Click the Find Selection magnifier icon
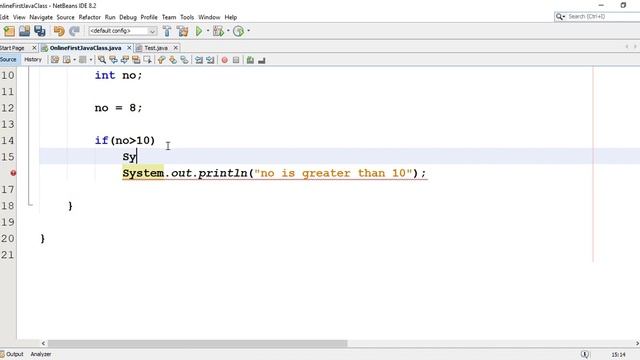Viewport: 640px width, 360px height. pyautogui.click(x=102, y=60)
